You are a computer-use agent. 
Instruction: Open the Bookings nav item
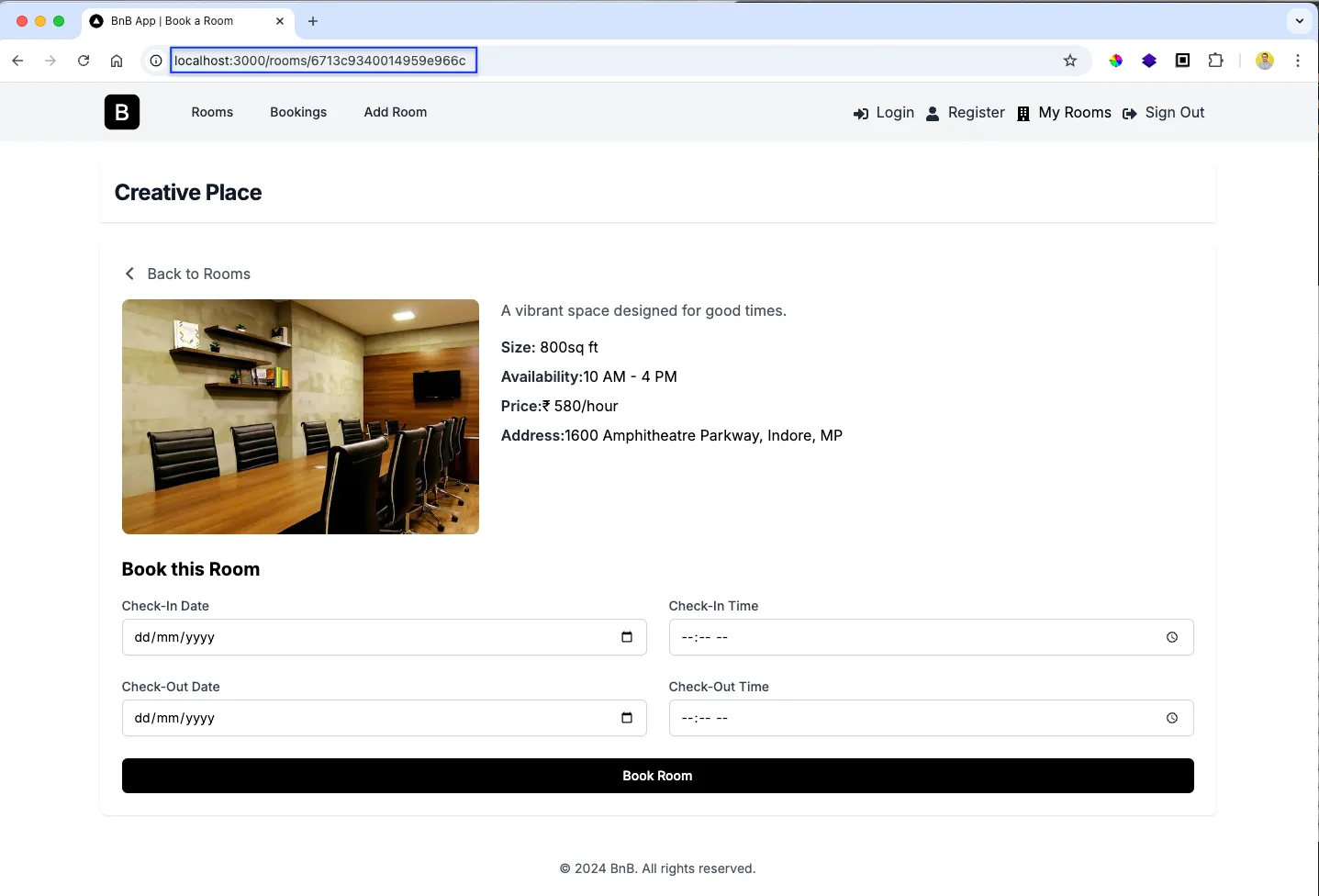pos(298,112)
